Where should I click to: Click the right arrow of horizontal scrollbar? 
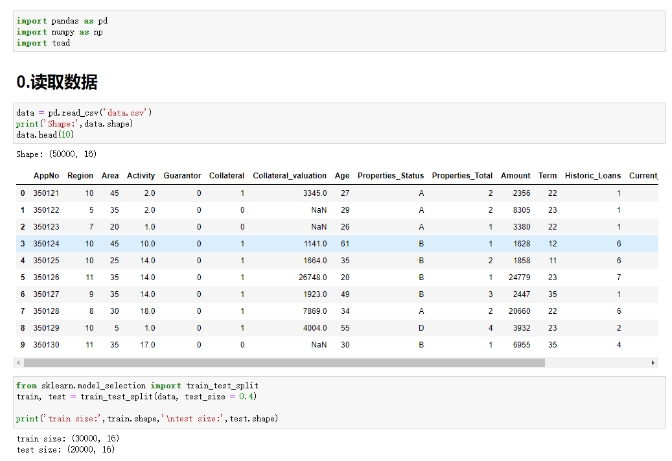[x=653, y=363]
